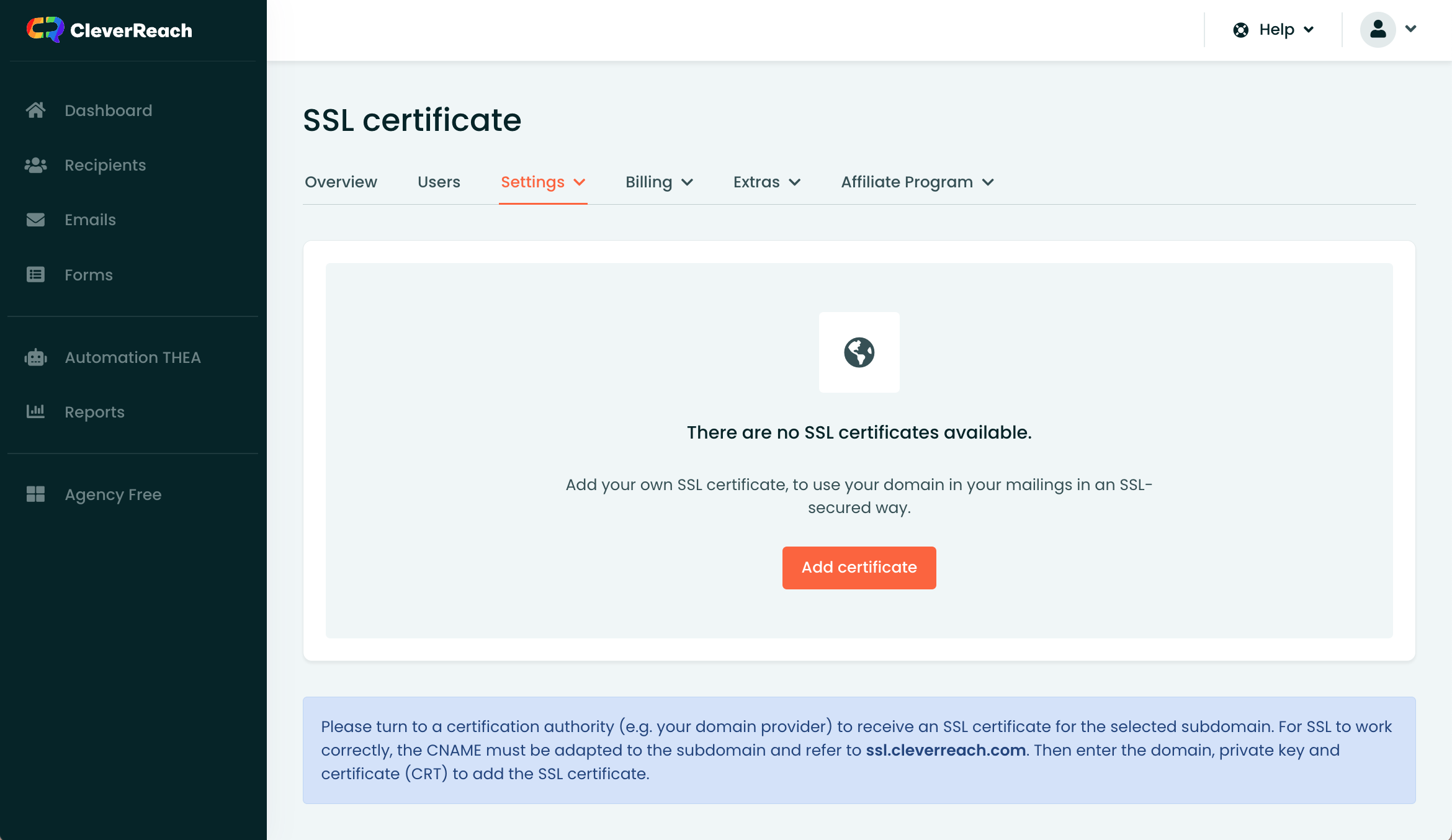Expand the Settings tab dropdown

(x=542, y=182)
